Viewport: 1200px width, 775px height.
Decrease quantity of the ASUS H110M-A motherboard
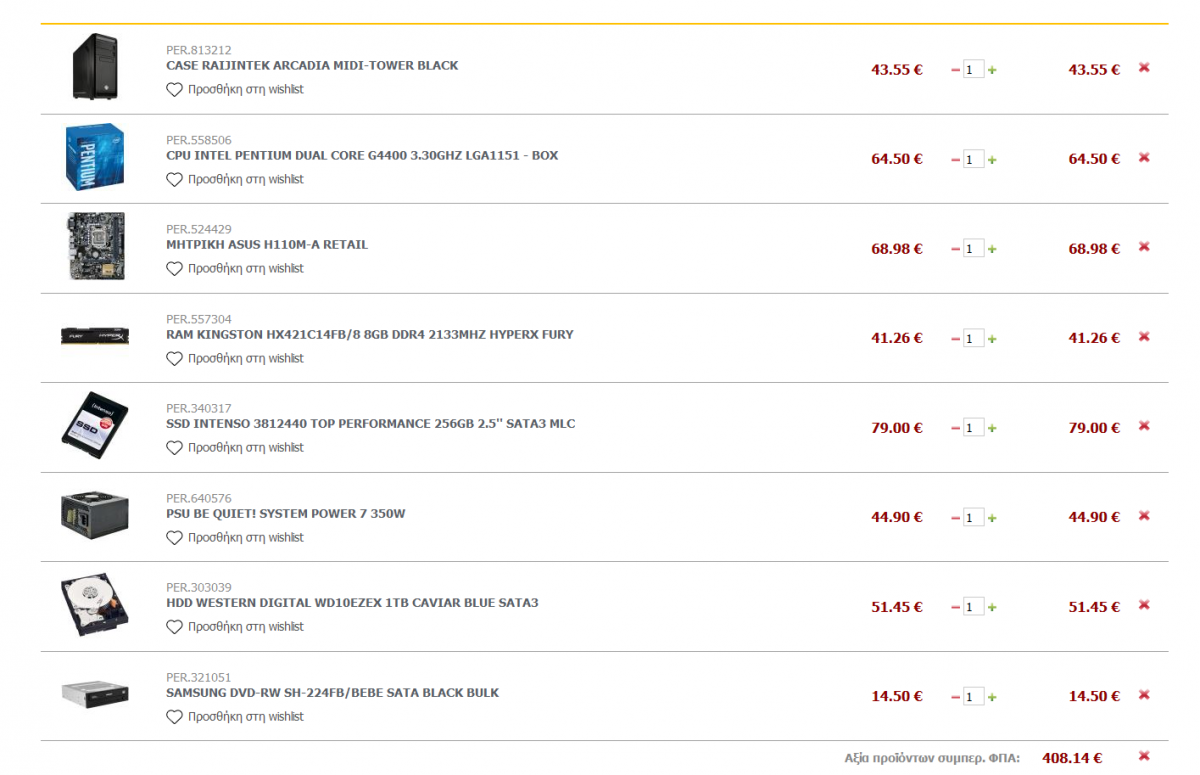pyautogui.click(x=955, y=249)
